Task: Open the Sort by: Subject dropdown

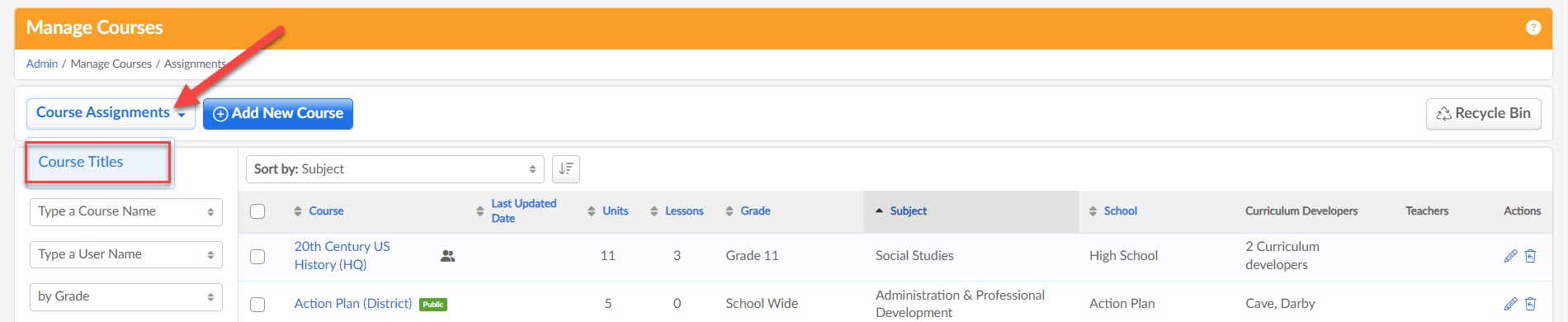Action: tap(395, 169)
